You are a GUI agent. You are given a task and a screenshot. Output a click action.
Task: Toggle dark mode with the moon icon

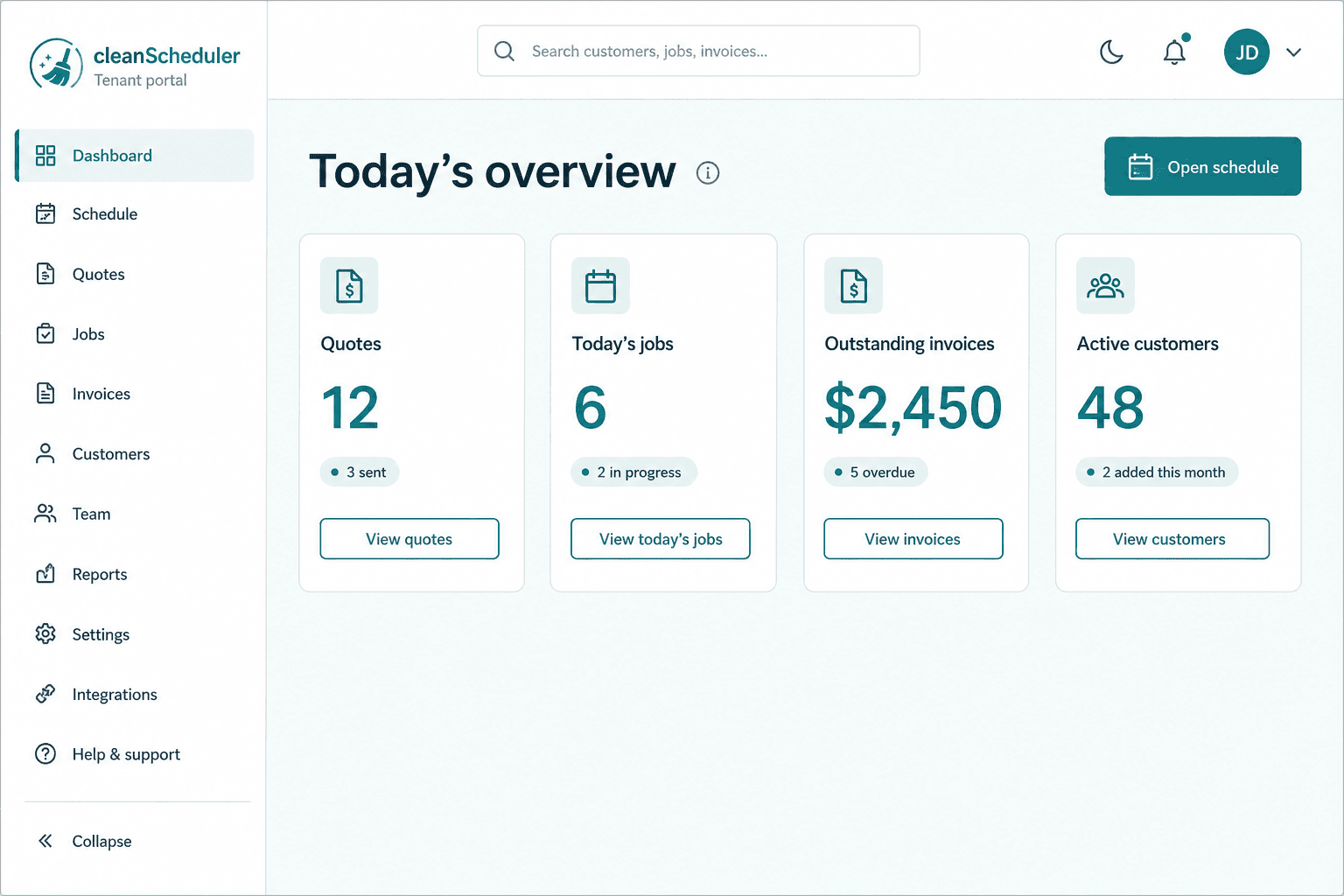pyautogui.click(x=1111, y=52)
